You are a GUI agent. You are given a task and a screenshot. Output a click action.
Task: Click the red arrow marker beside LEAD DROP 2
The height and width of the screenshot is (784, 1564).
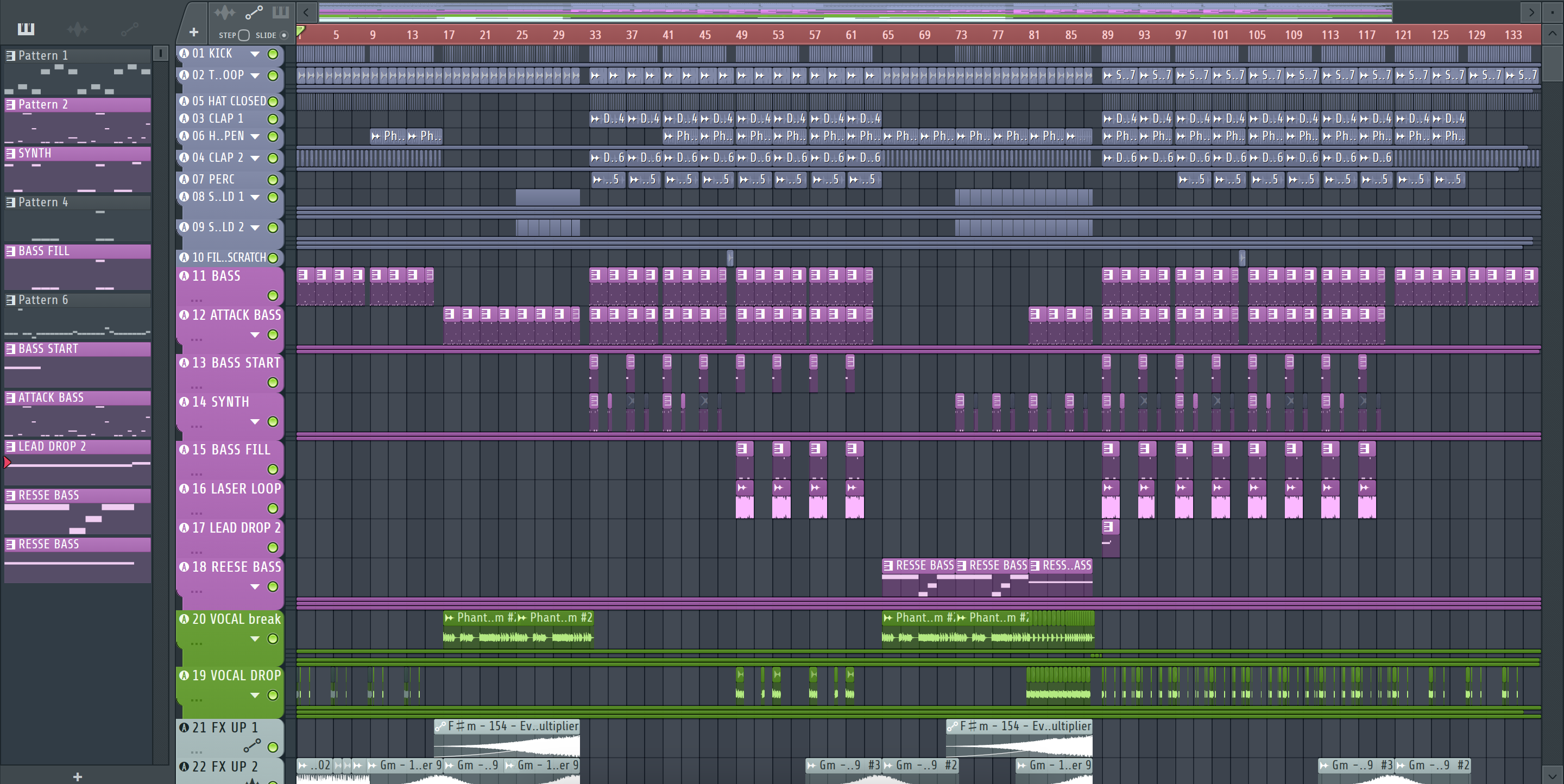(x=7, y=463)
